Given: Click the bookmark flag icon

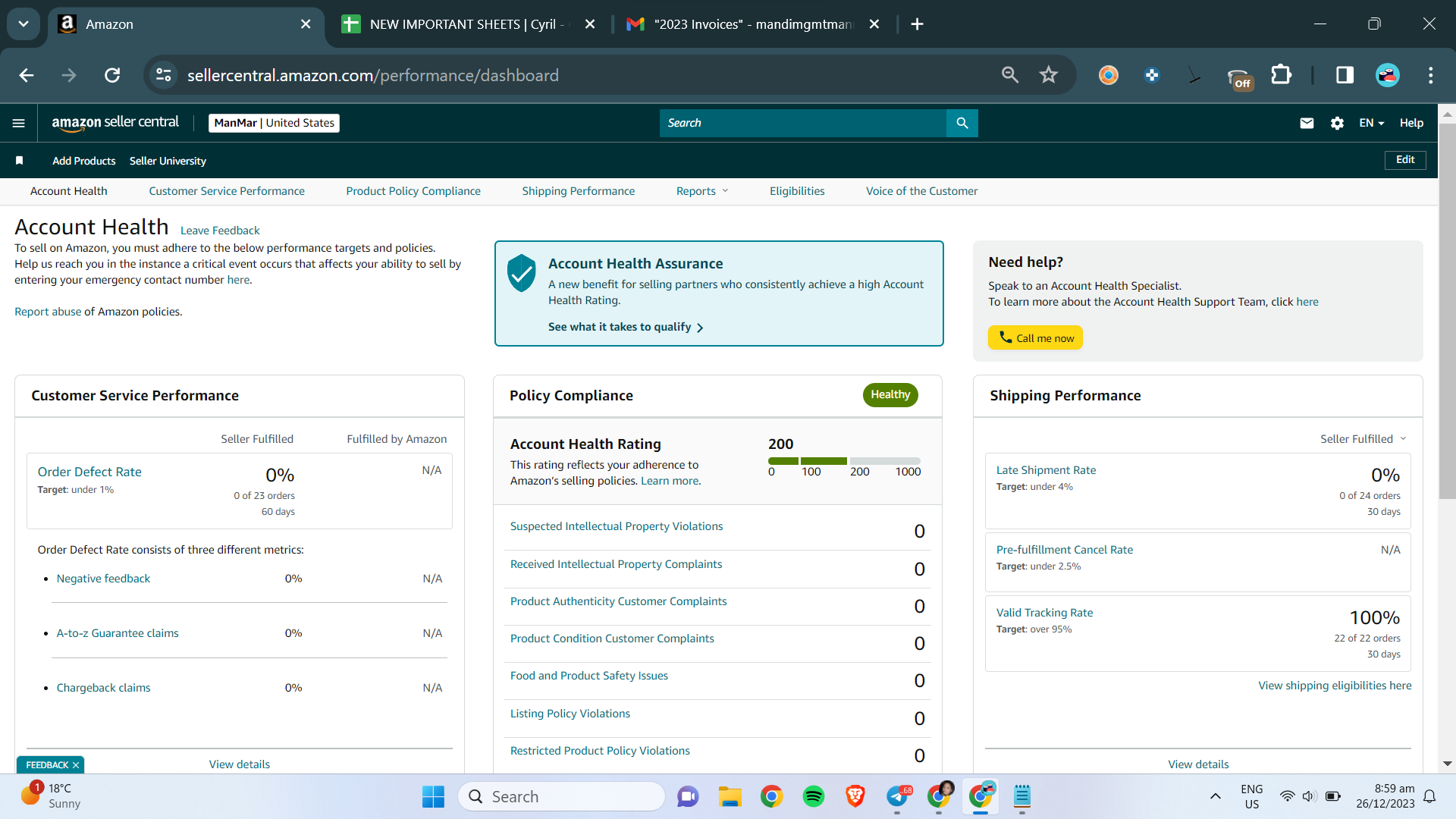Looking at the screenshot, I should [x=20, y=161].
